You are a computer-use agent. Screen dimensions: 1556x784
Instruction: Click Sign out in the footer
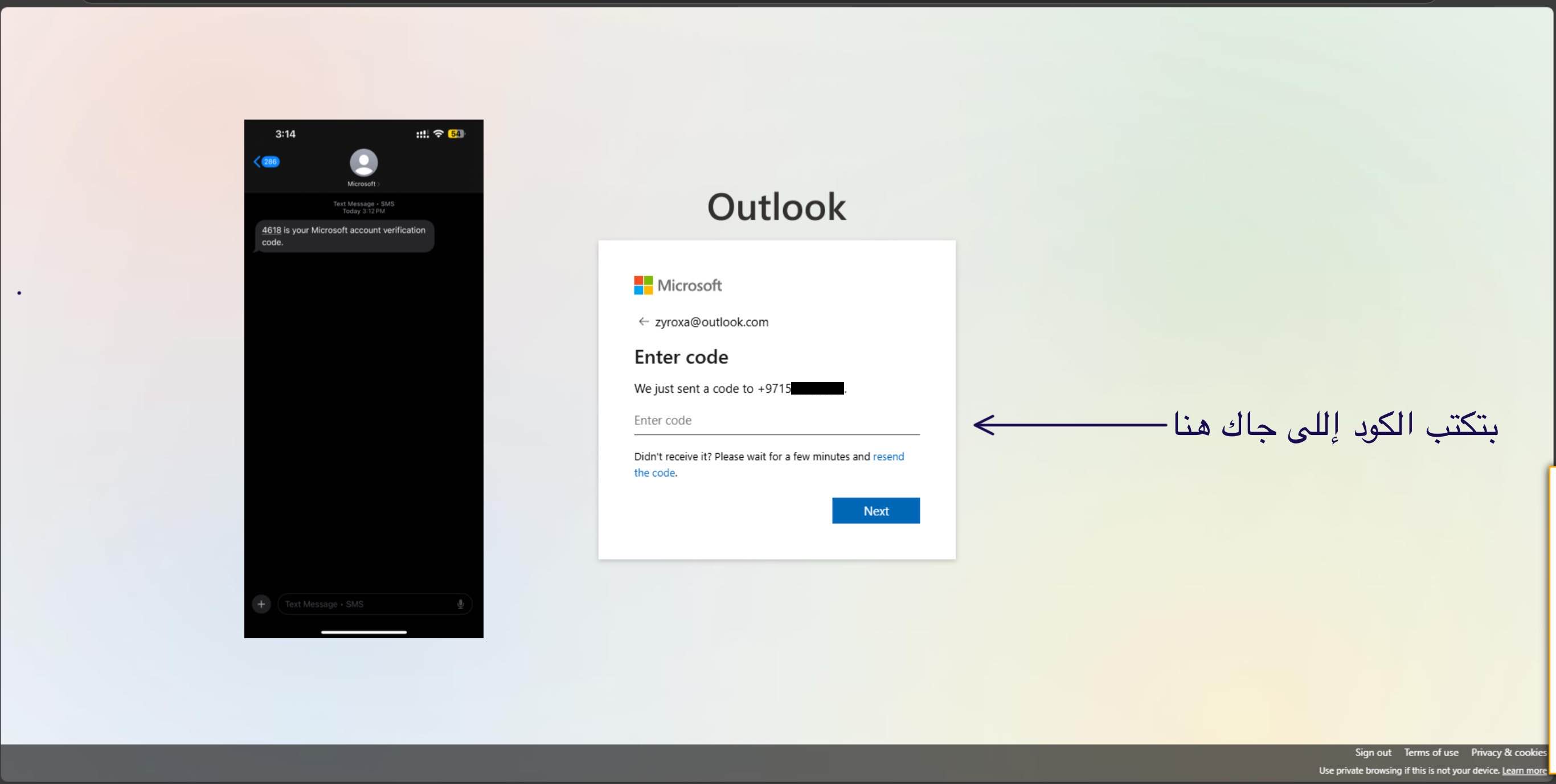[1373, 752]
